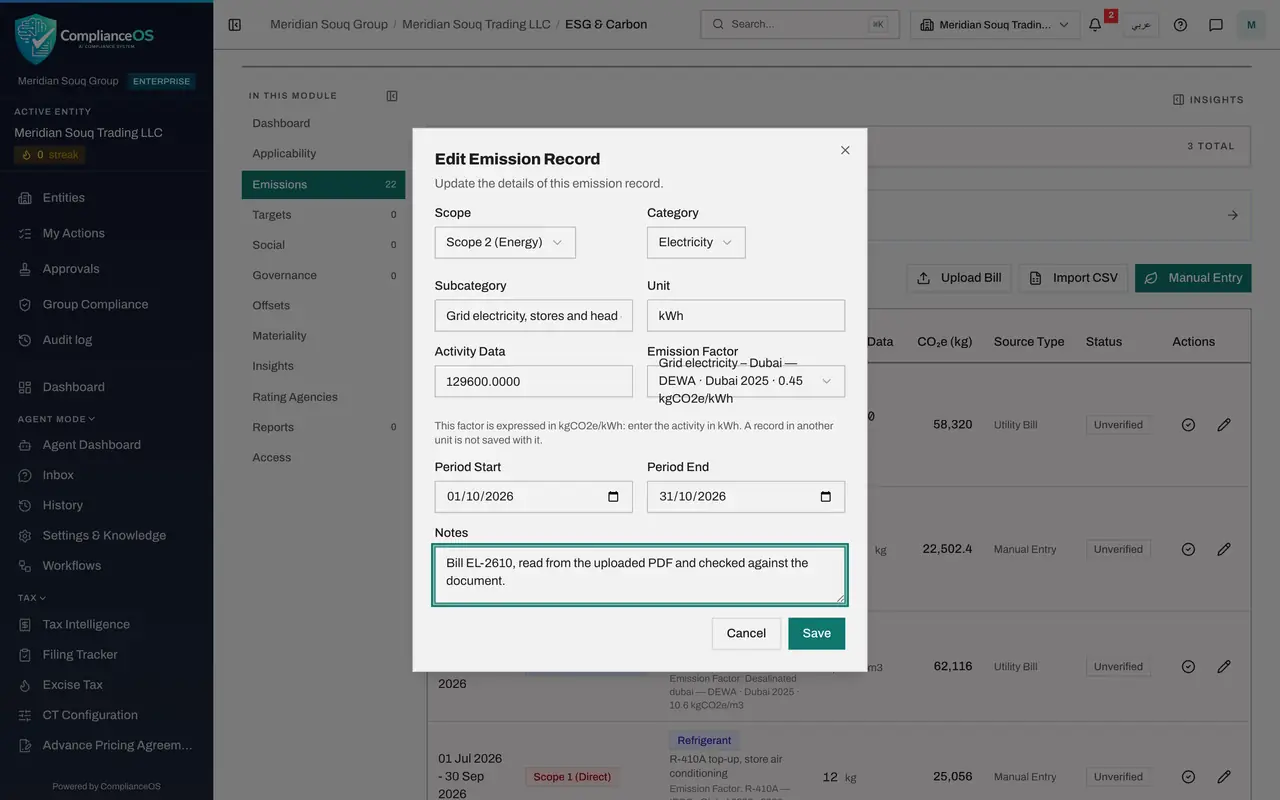Open the help question mark icon
Viewport: 1280px width, 800px height.
[x=1180, y=25]
